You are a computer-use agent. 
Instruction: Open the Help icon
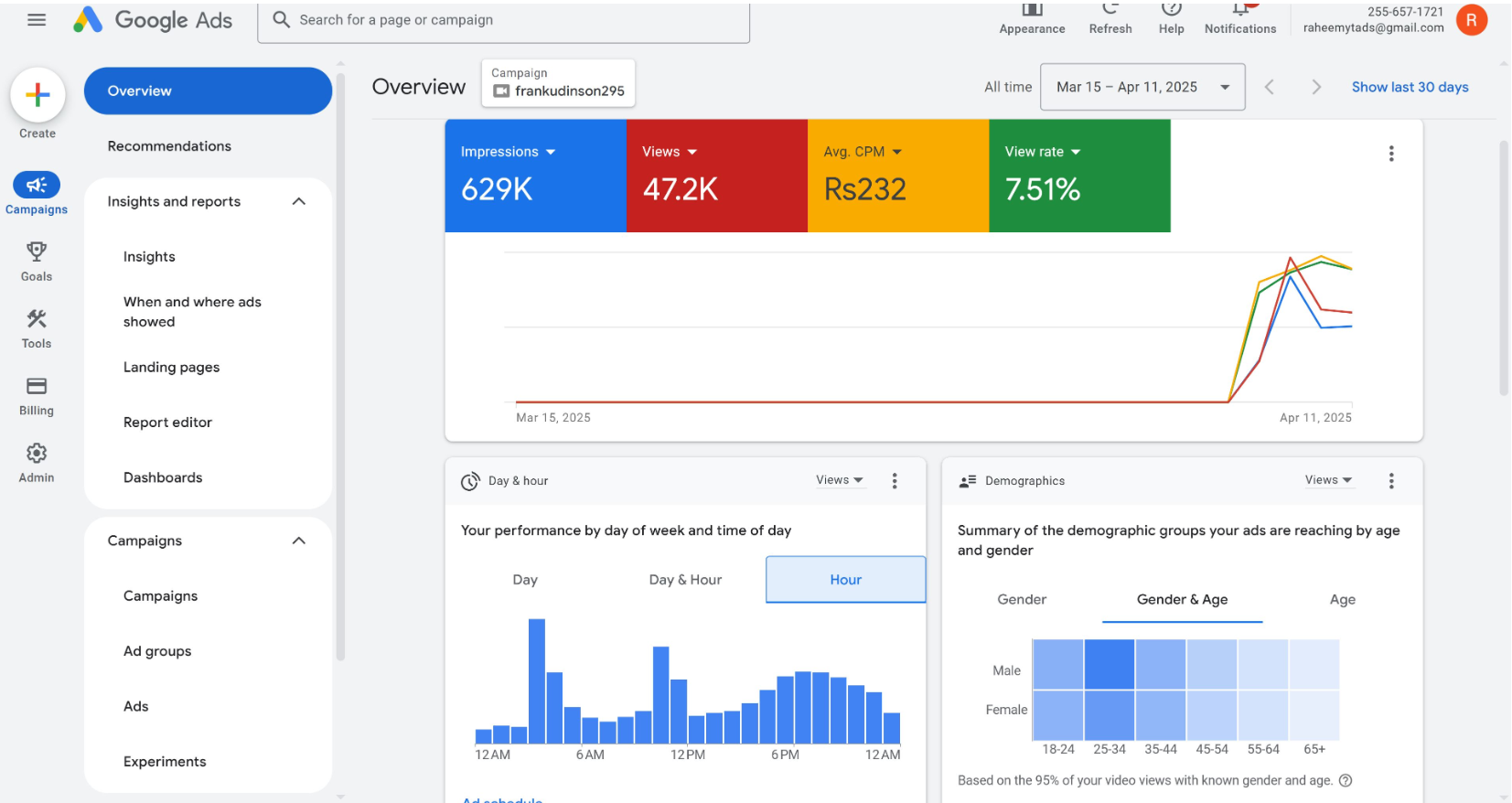pos(1171,9)
